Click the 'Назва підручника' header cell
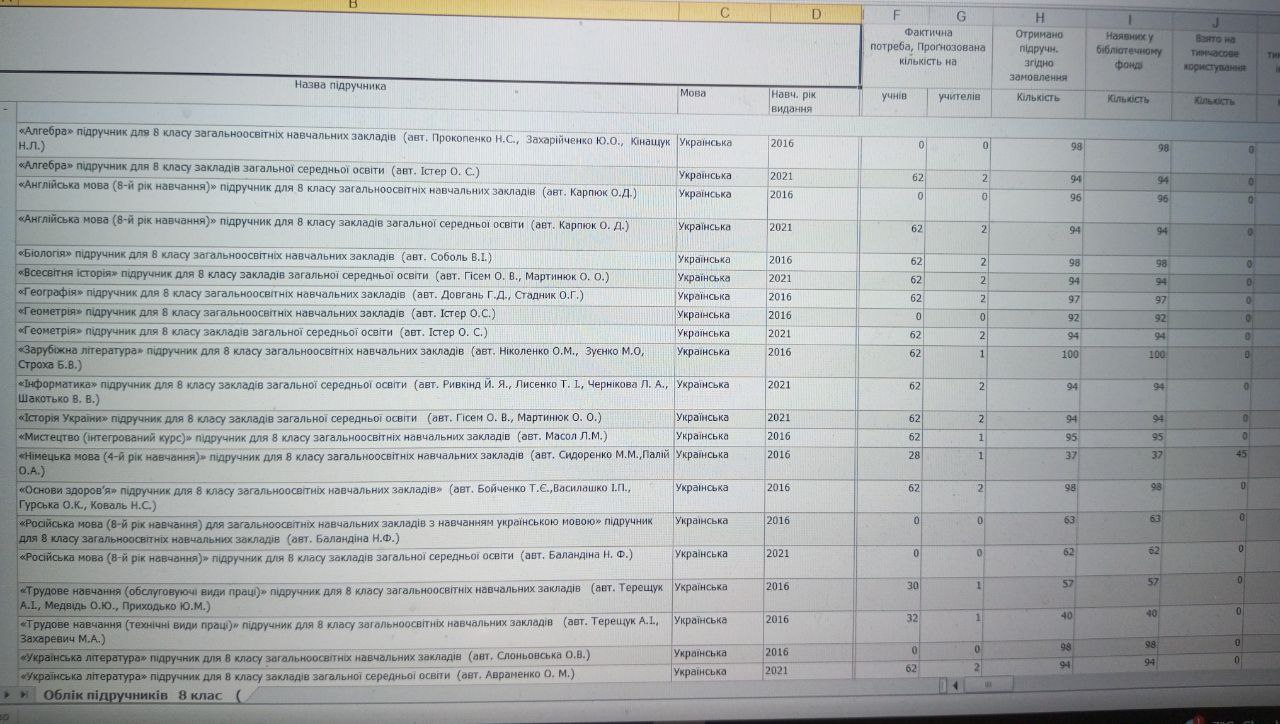The image size is (1280, 724). coord(340,86)
